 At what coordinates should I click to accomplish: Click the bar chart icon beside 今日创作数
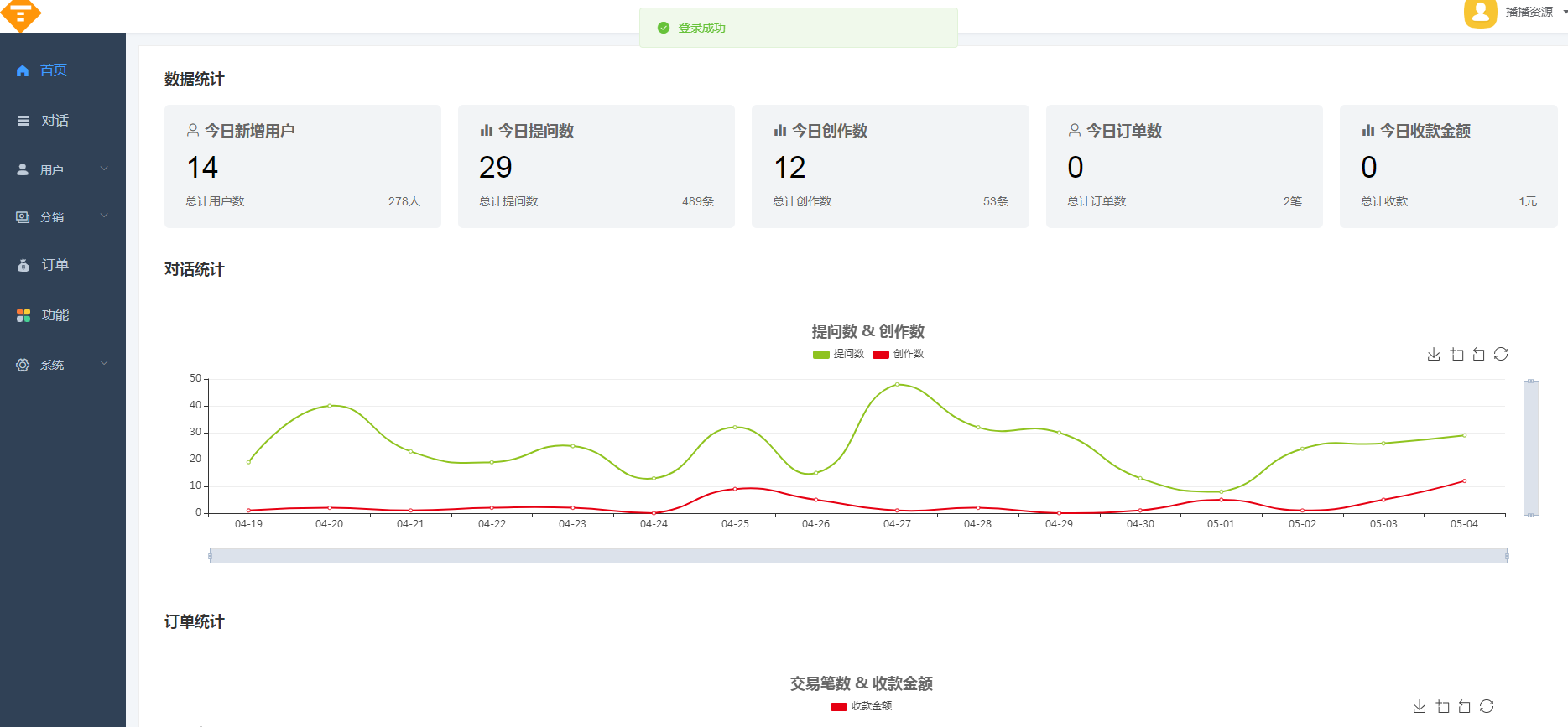[780, 130]
